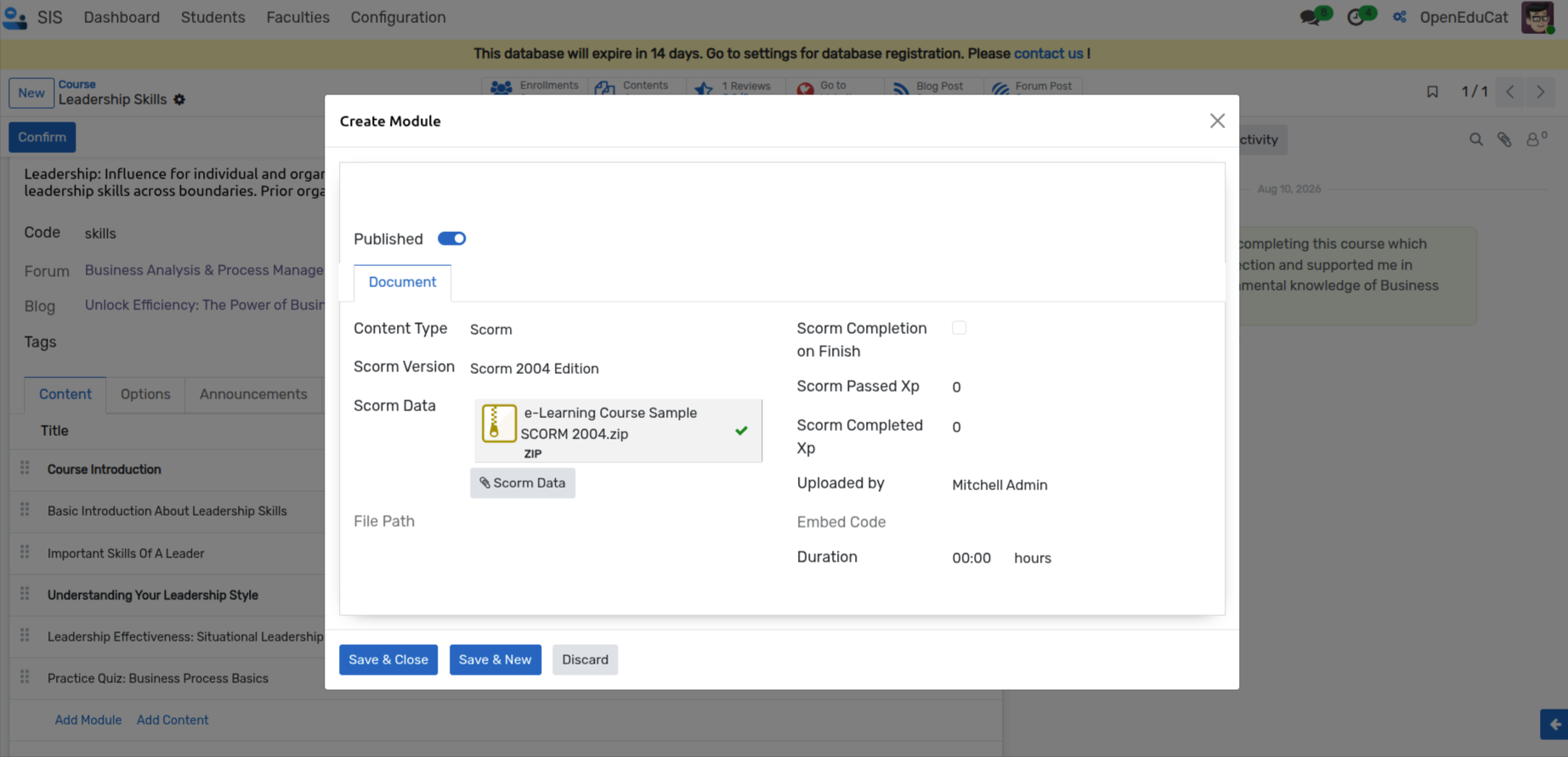Viewport: 1568px width, 757px height.
Task: Click drag handle of Practice Quiz row
Action: (25, 677)
